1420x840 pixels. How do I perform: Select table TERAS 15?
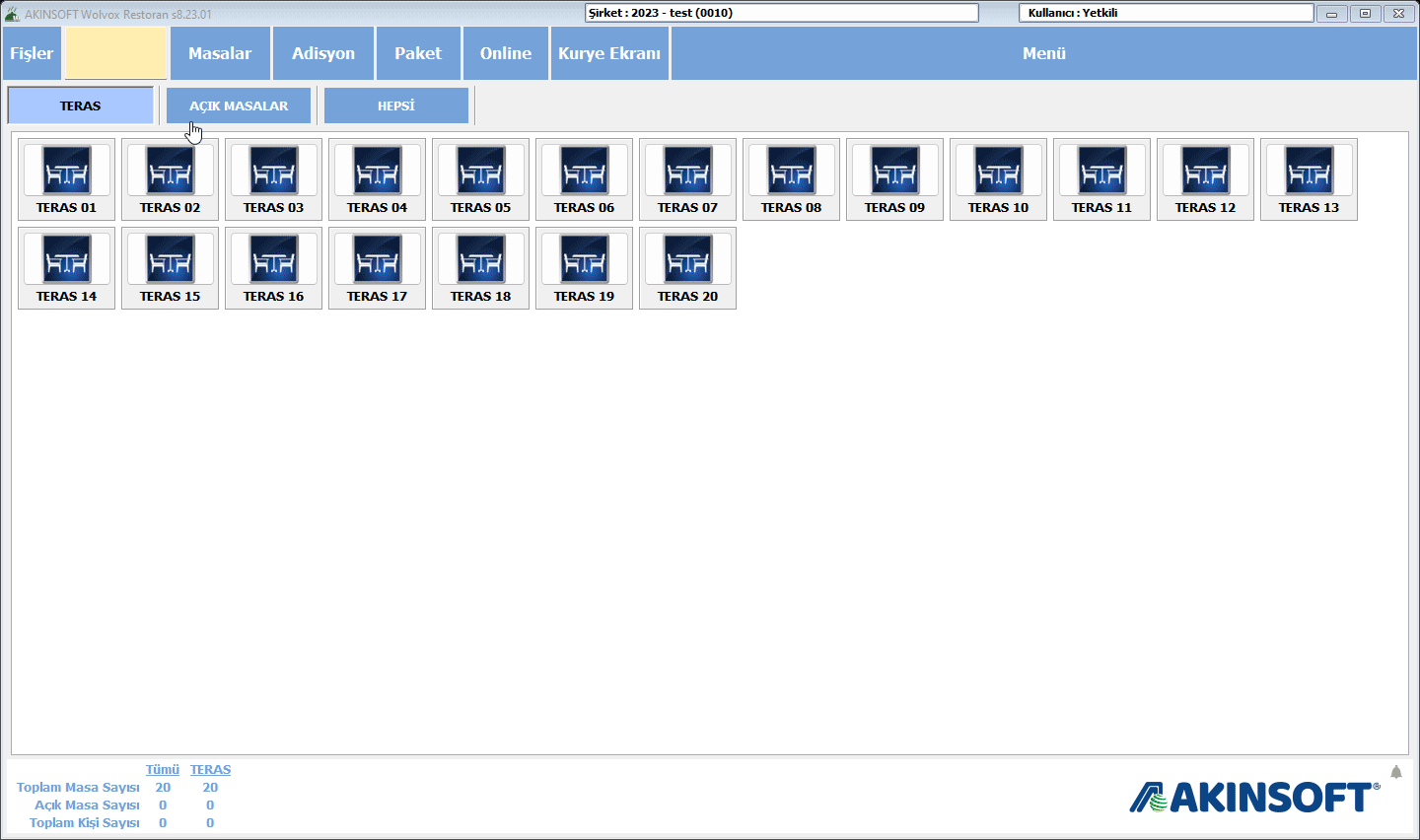170,268
